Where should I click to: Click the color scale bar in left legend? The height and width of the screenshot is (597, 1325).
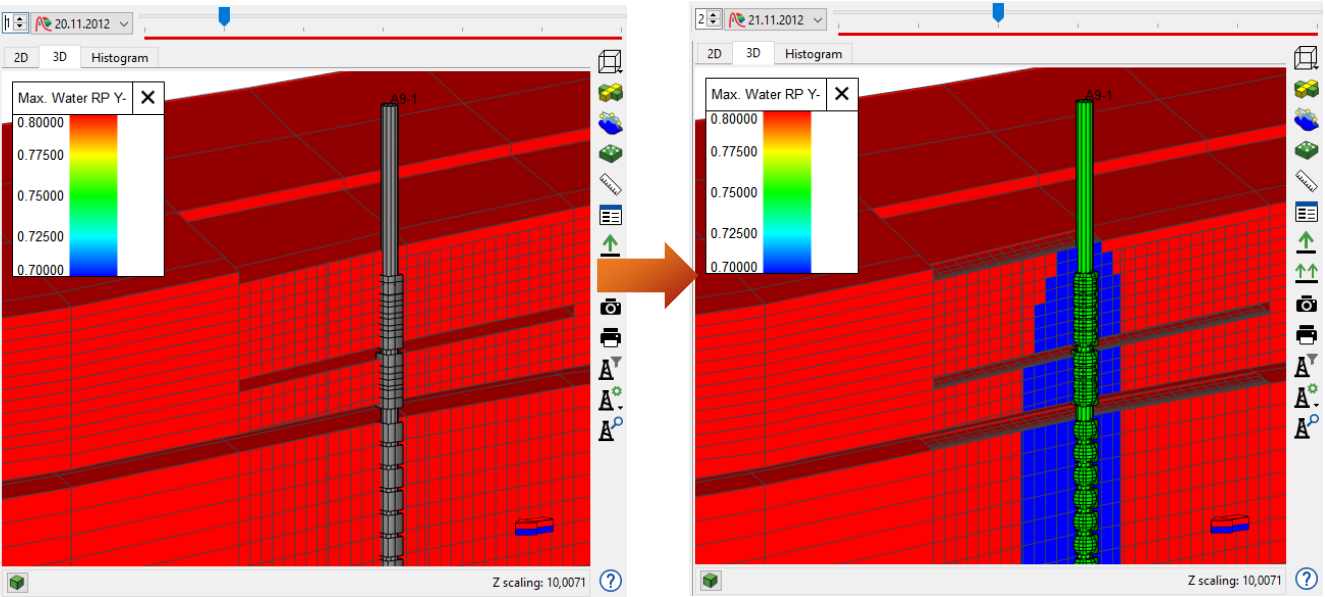93,195
